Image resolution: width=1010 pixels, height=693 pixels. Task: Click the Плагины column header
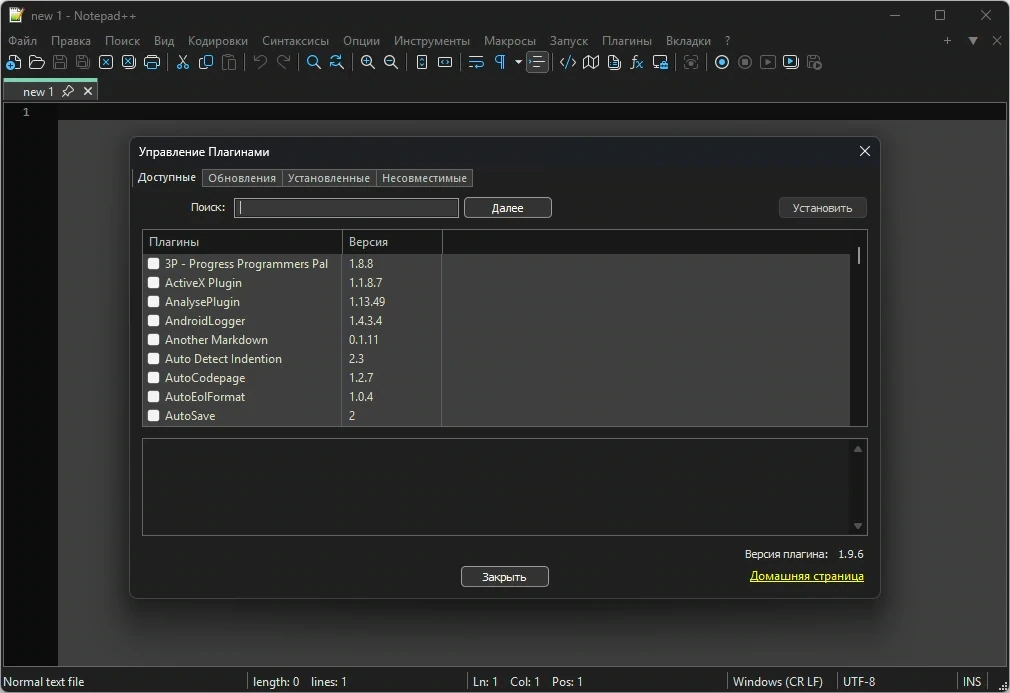pos(242,242)
